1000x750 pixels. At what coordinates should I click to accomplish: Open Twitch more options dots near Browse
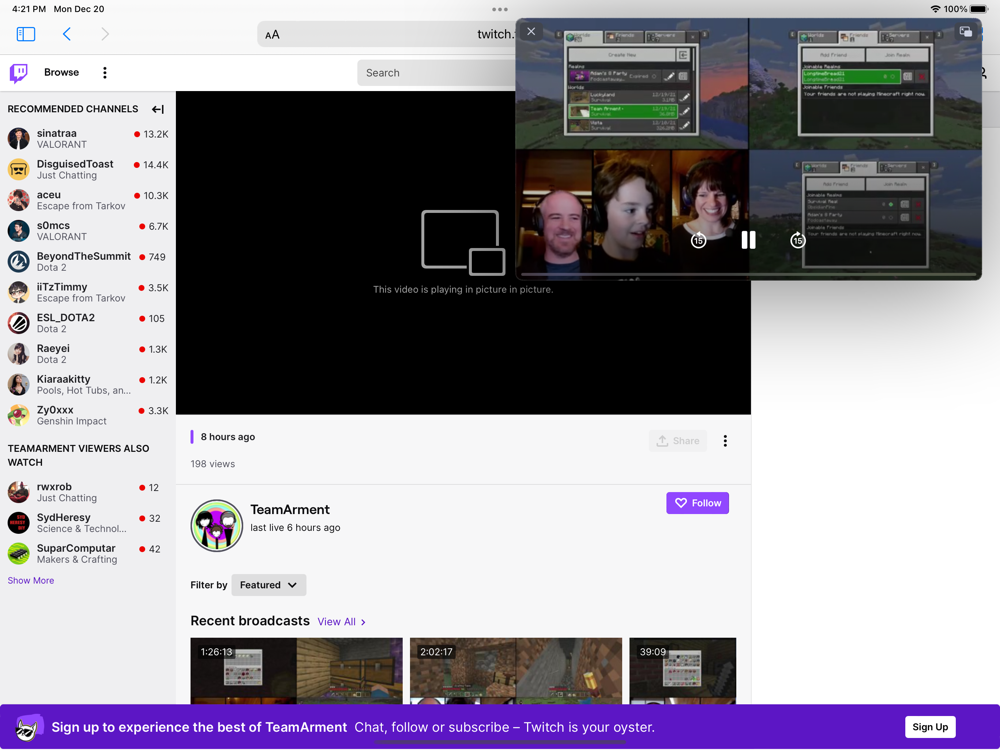(105, 73)
